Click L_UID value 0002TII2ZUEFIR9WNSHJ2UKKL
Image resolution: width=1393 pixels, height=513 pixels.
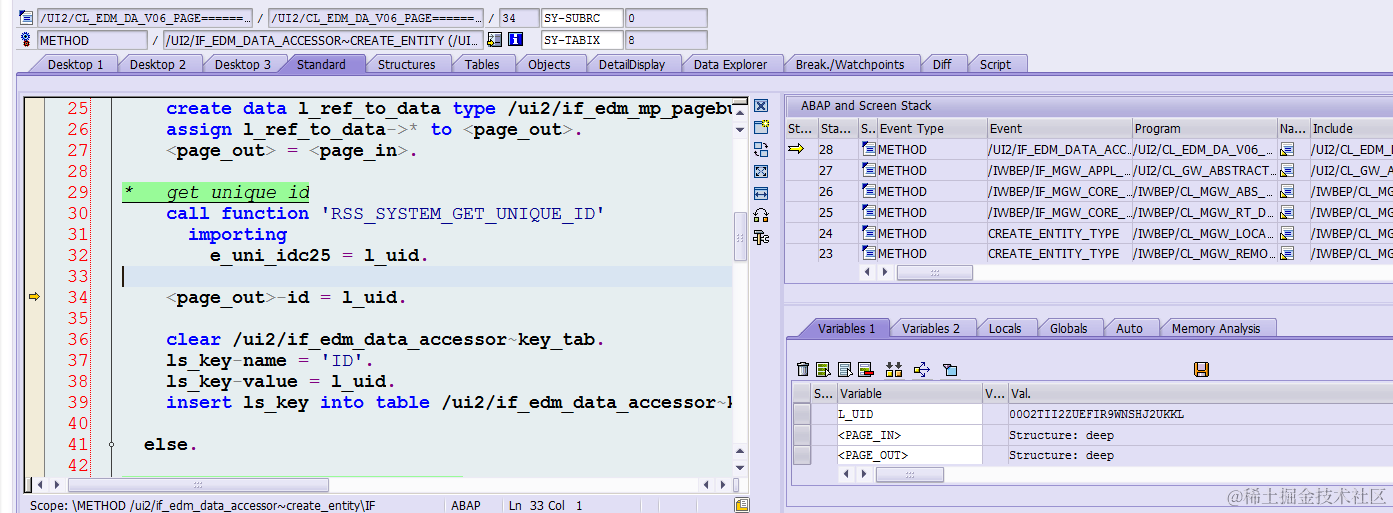tap(1096, 414)
